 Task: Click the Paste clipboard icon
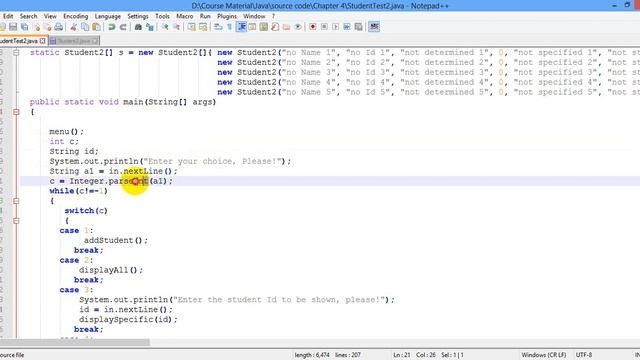click(96, 27)
